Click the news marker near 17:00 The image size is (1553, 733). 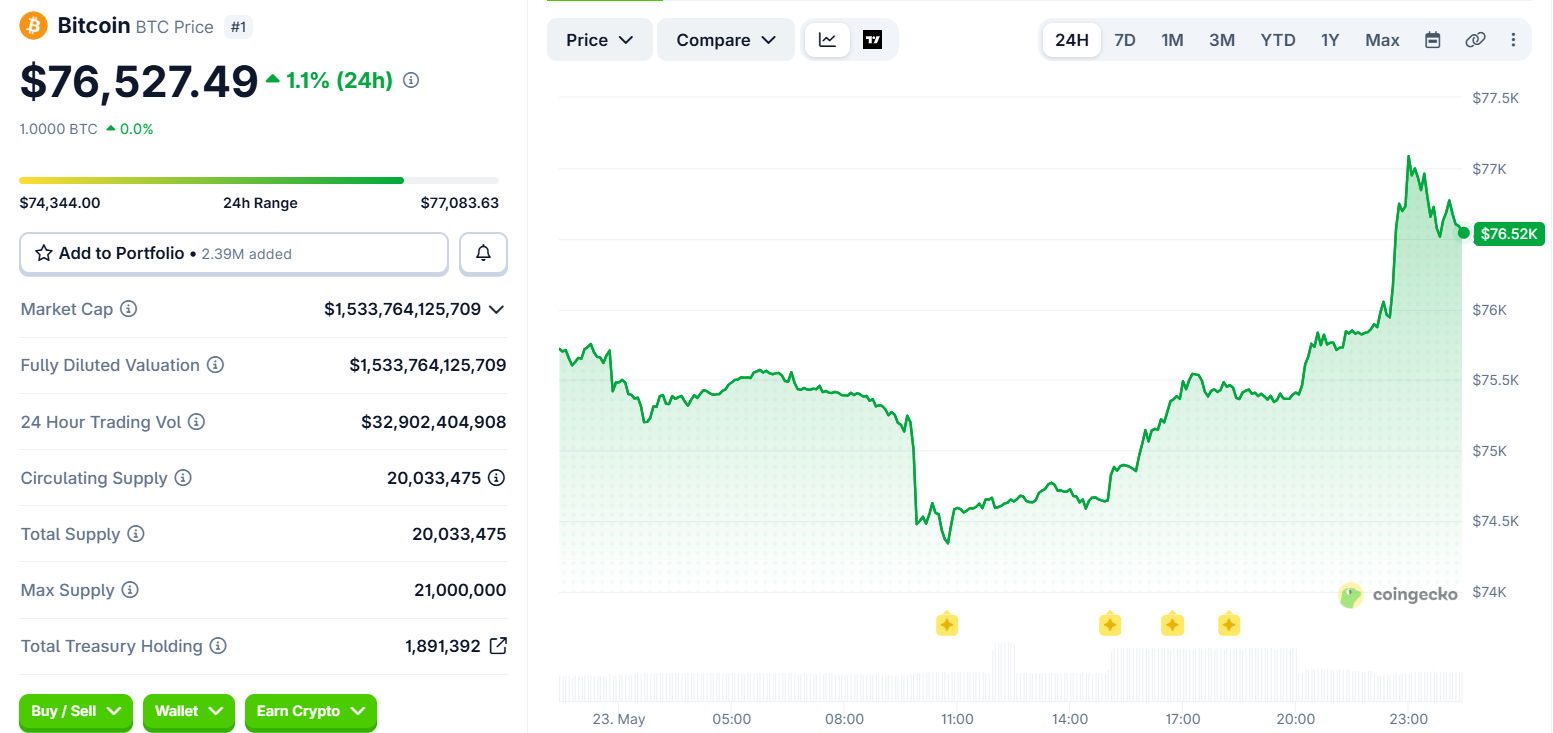1172,625
